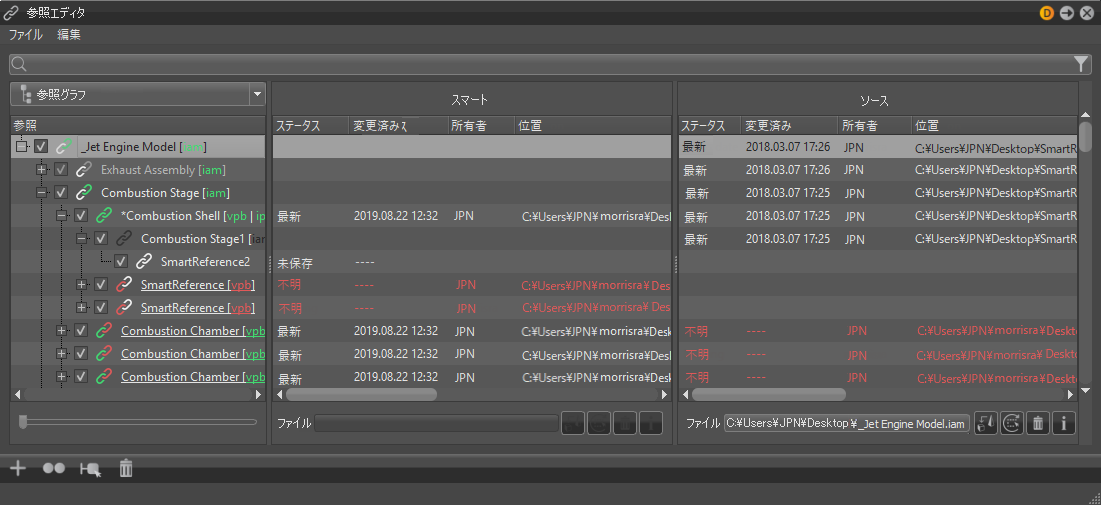Select the *Combustion Shell row label
Screen dimensions: 1101x505
point(193,216)
